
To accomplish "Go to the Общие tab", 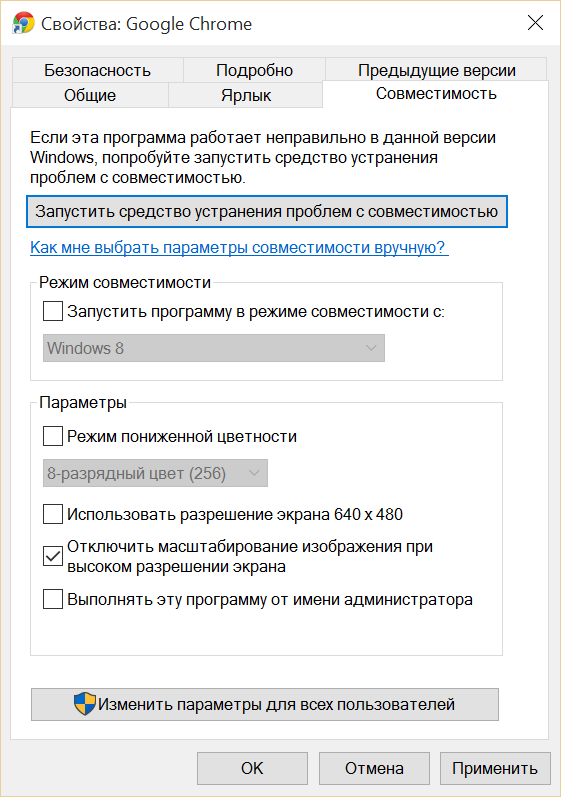I will tap(90, 95).
